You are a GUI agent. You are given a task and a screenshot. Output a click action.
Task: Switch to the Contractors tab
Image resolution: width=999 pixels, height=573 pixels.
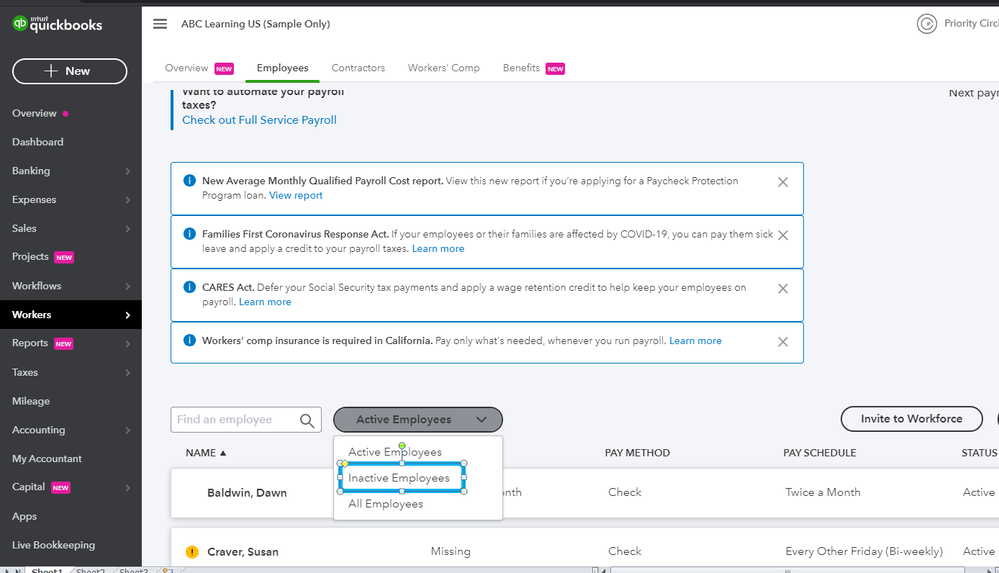click(x=358, y=68)
